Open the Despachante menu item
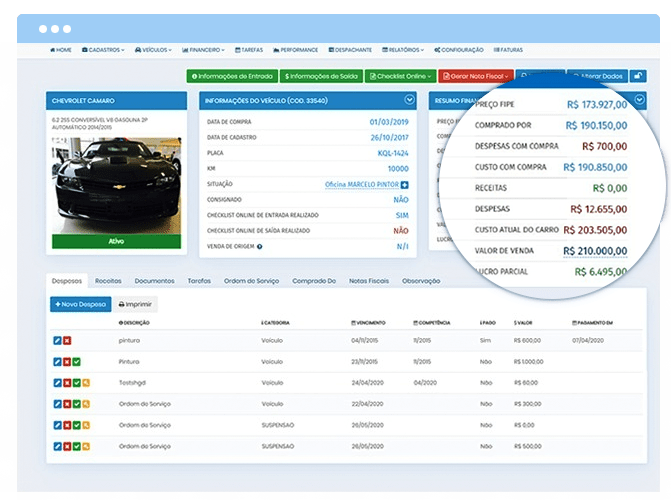This screenshot has height=500, width=671. (350, 50)
